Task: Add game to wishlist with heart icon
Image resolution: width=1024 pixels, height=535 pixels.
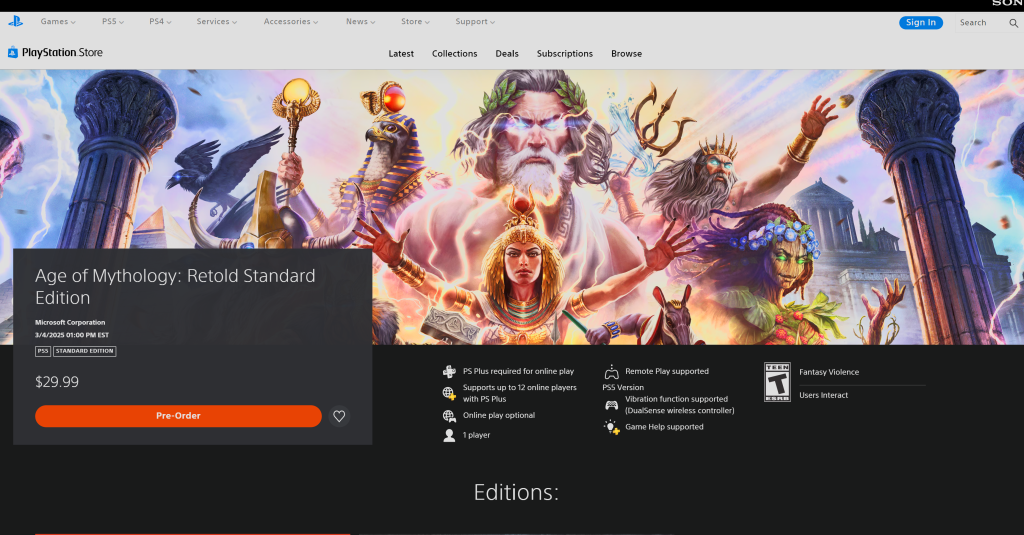Action: click(x=339, y=416)
